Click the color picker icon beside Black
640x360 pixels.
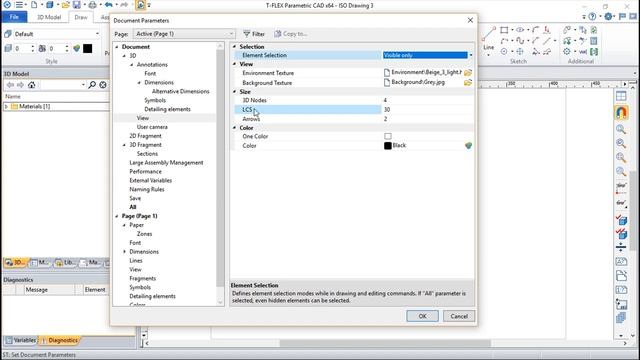pyautogui.click(x=468, y=145)
